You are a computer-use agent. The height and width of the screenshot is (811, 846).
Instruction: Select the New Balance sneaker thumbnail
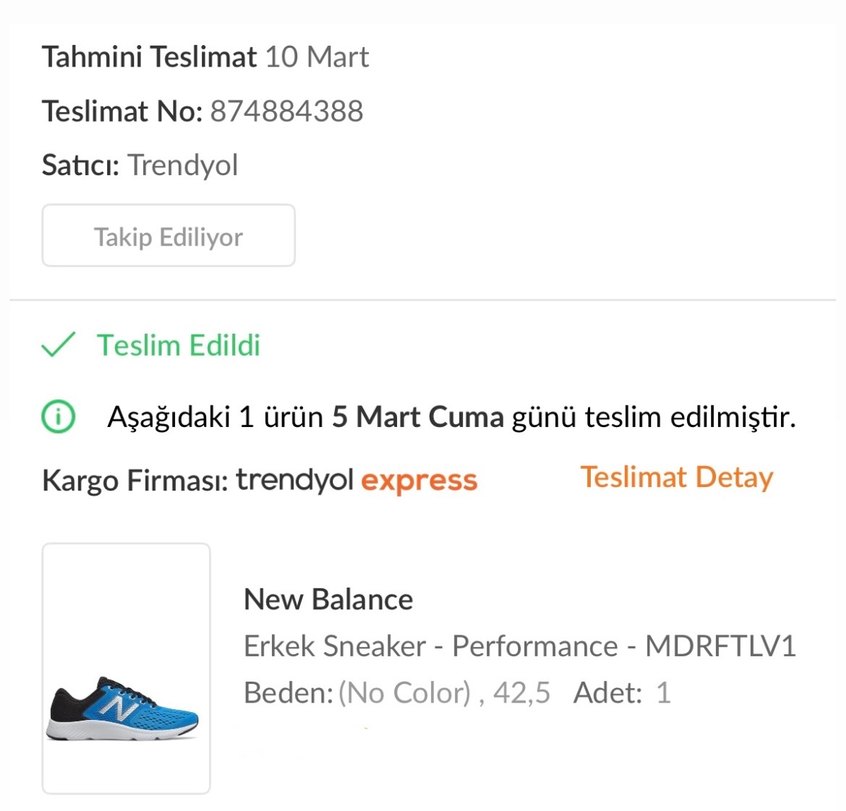(x=125, y=665)
